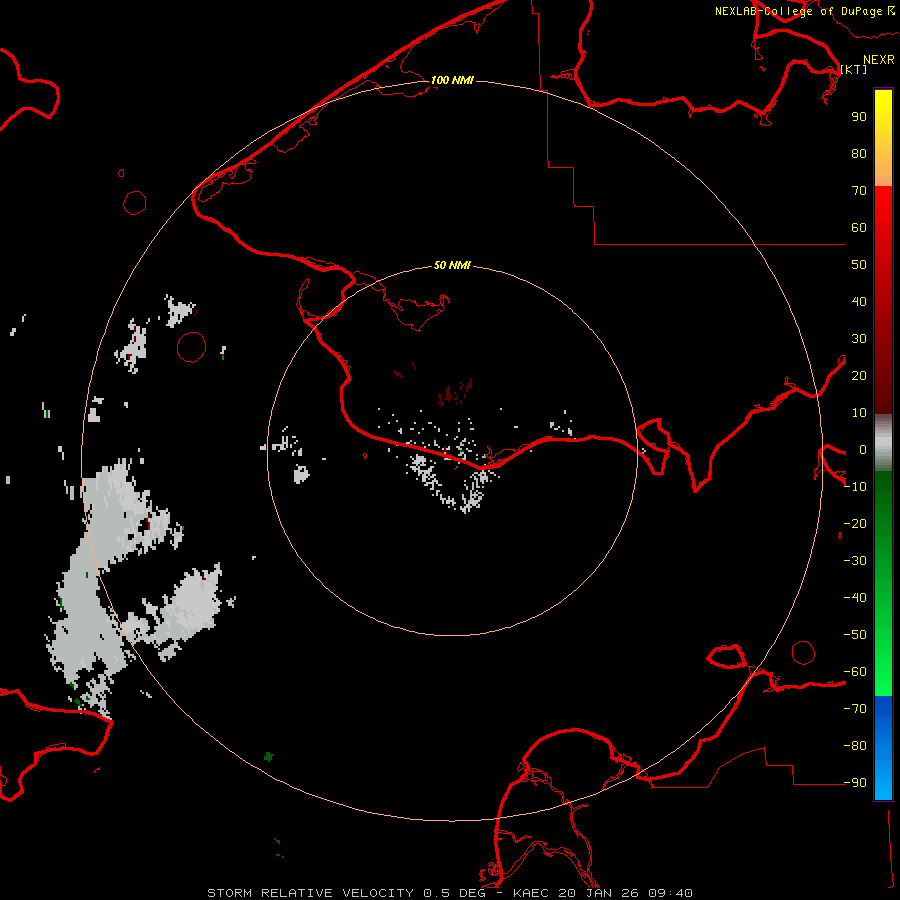Click the gray color bar segment beside 0

tap(883, 443)
